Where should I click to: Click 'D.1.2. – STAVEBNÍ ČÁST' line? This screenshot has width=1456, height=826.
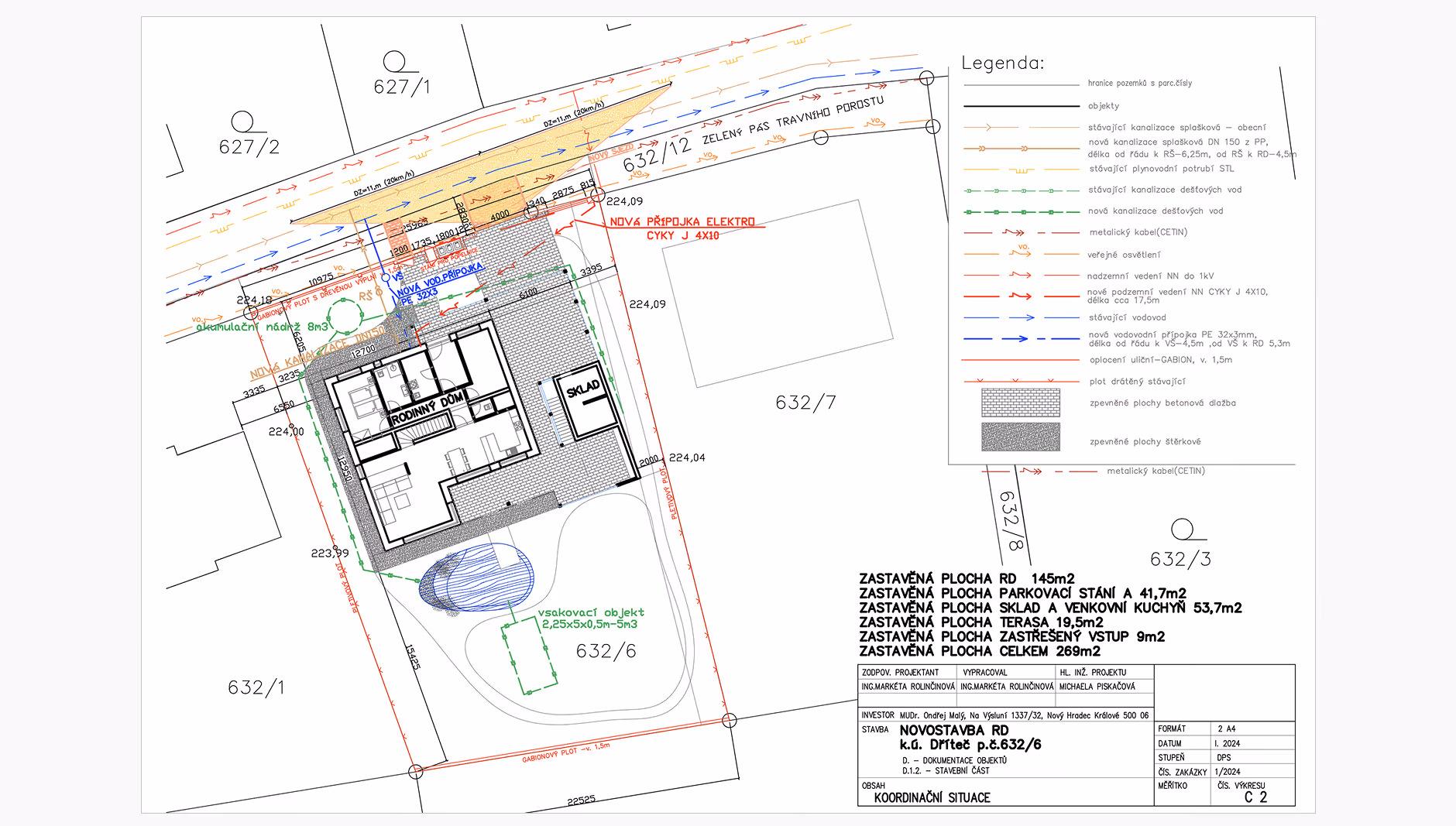[x=946, y=771]
